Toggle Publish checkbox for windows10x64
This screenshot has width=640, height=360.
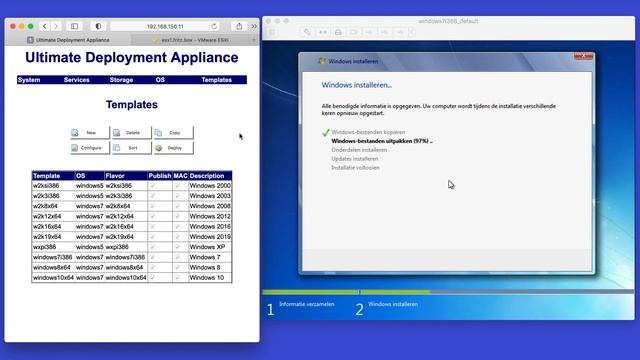pos(153,278)
